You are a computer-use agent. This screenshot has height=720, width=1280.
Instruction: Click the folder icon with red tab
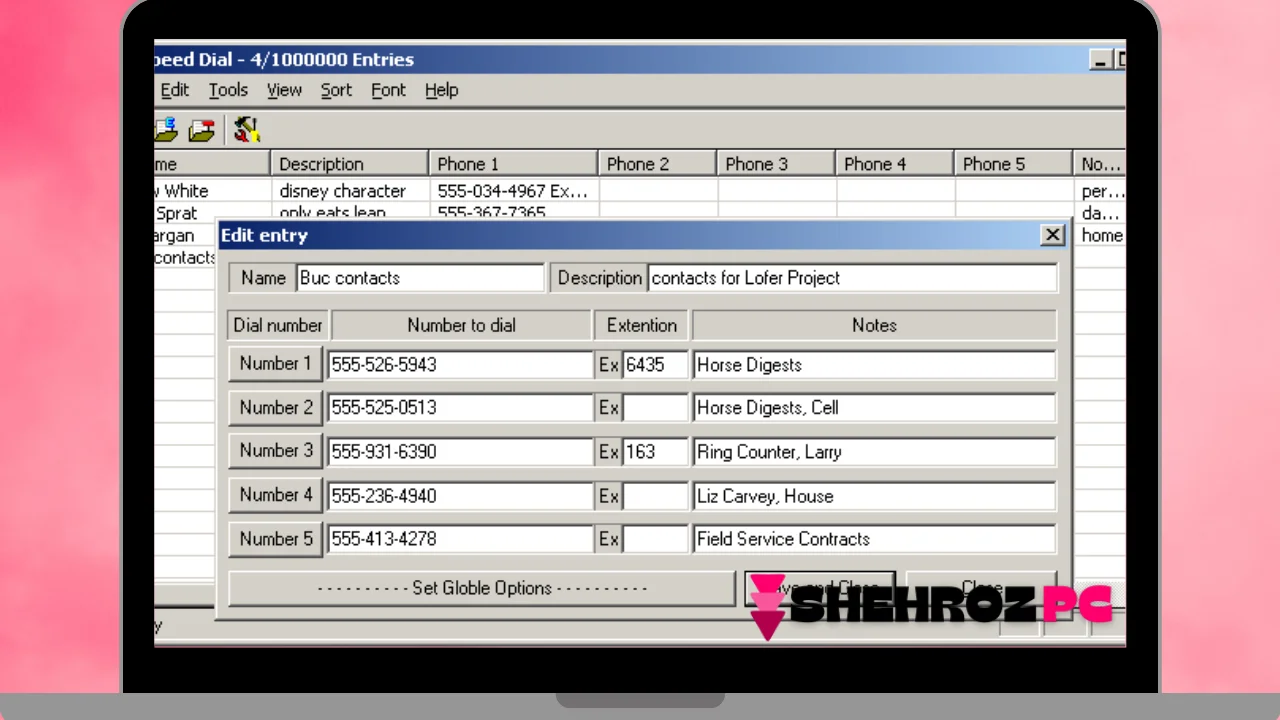coord(202,129)
